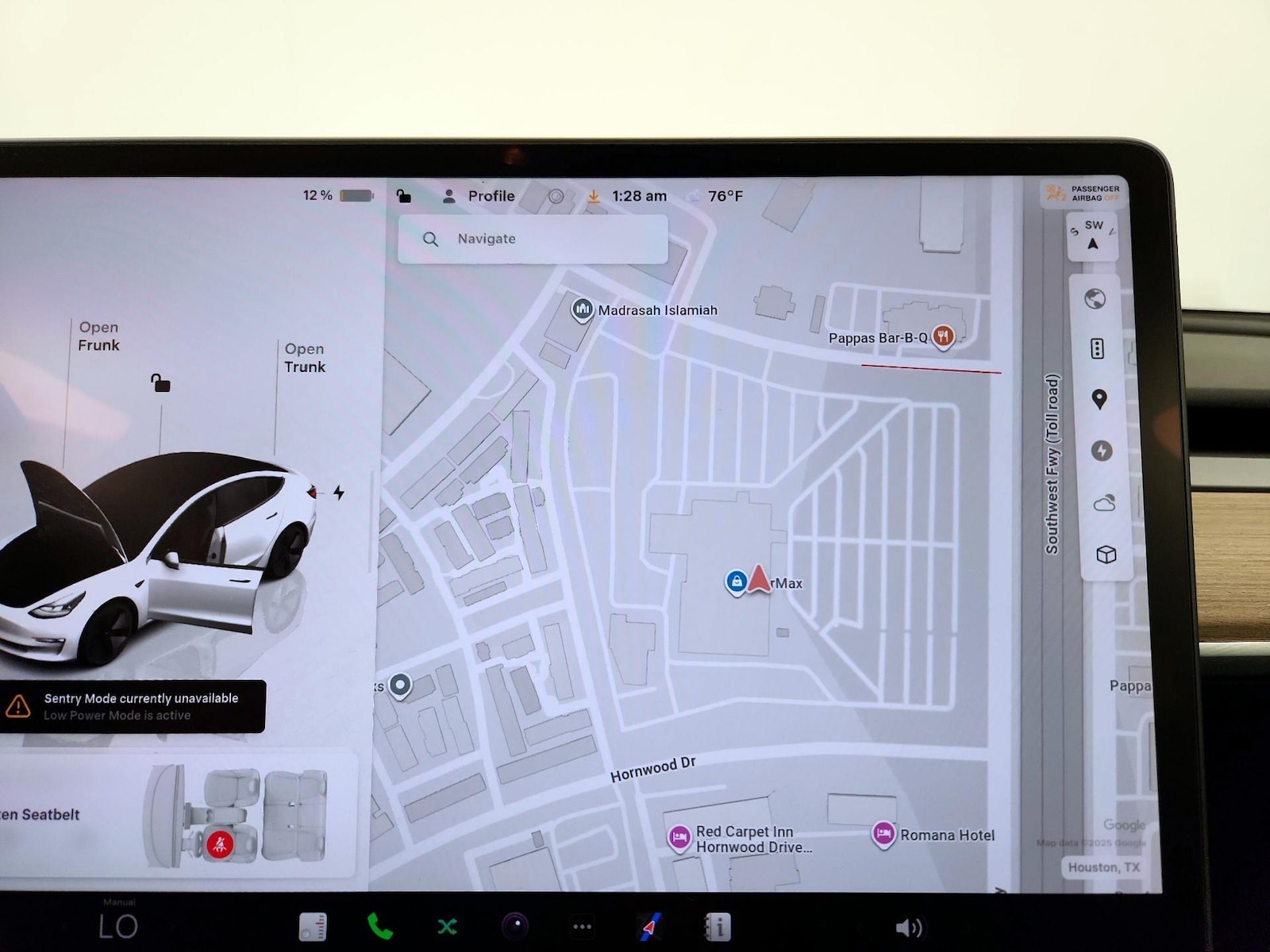The height and width of the screenshot is (952, 1270).
Task: Select the Pappas Bar-B-Q restaurant marker
Action: (x=942, y=336)
